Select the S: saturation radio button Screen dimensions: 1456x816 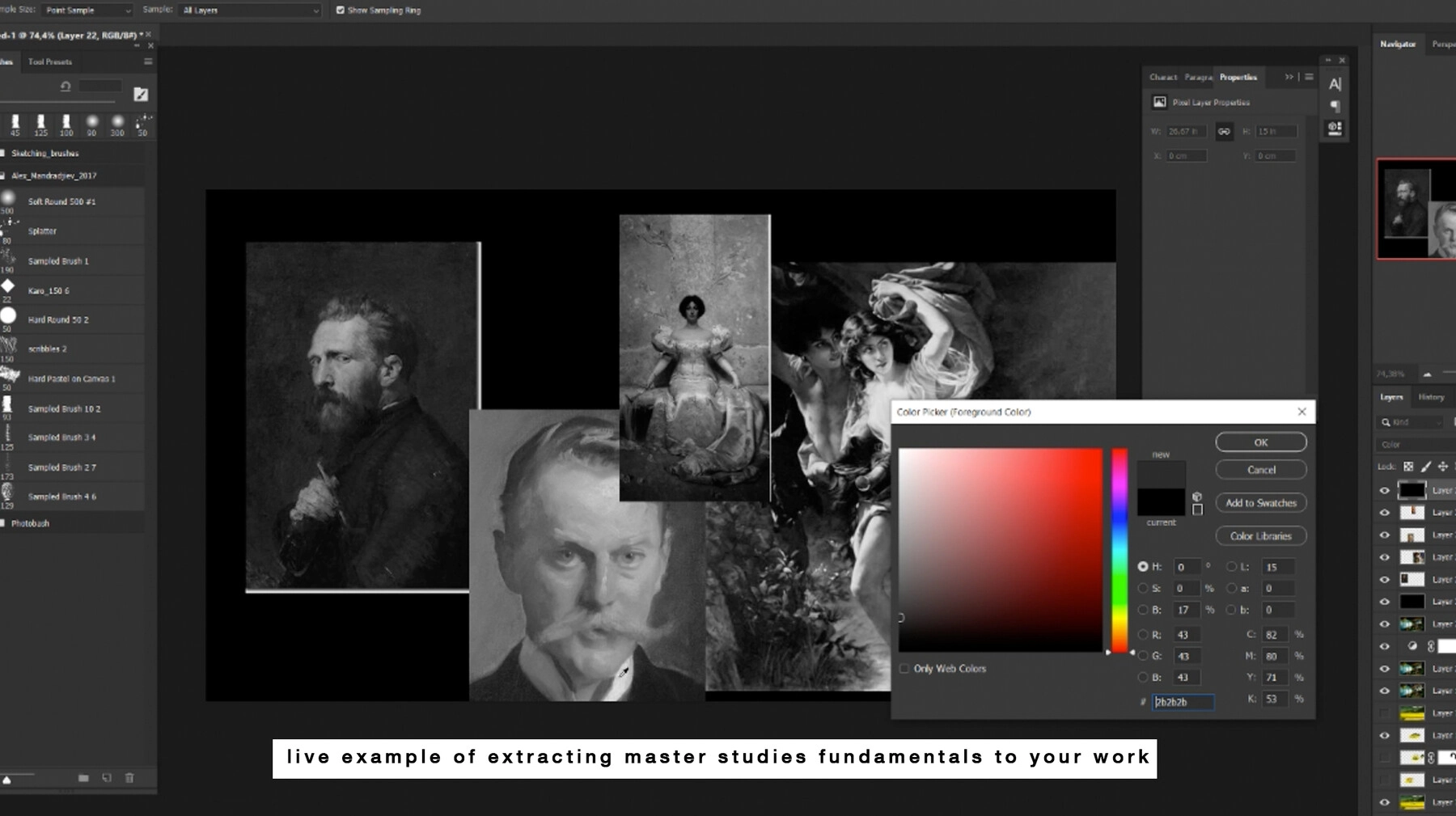pos(1143,589)
